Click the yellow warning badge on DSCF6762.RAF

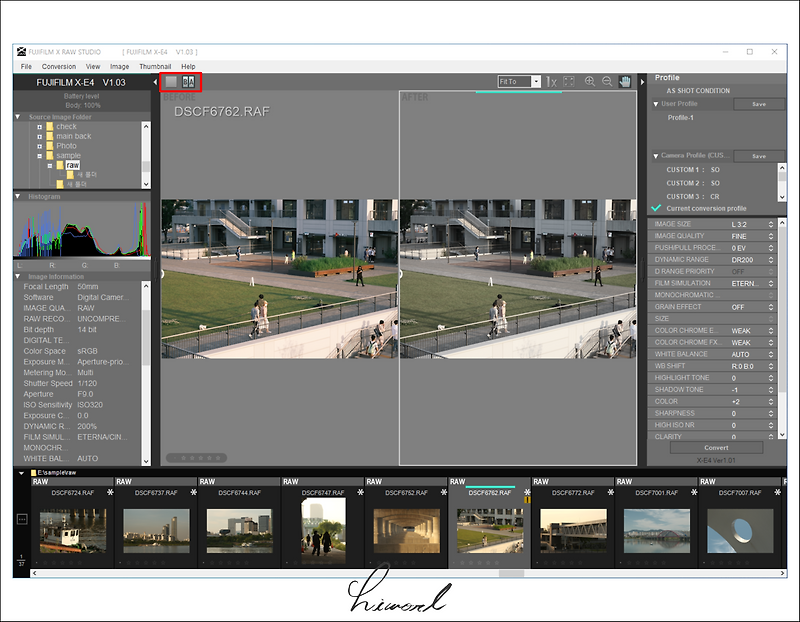[x=527, y=500]
